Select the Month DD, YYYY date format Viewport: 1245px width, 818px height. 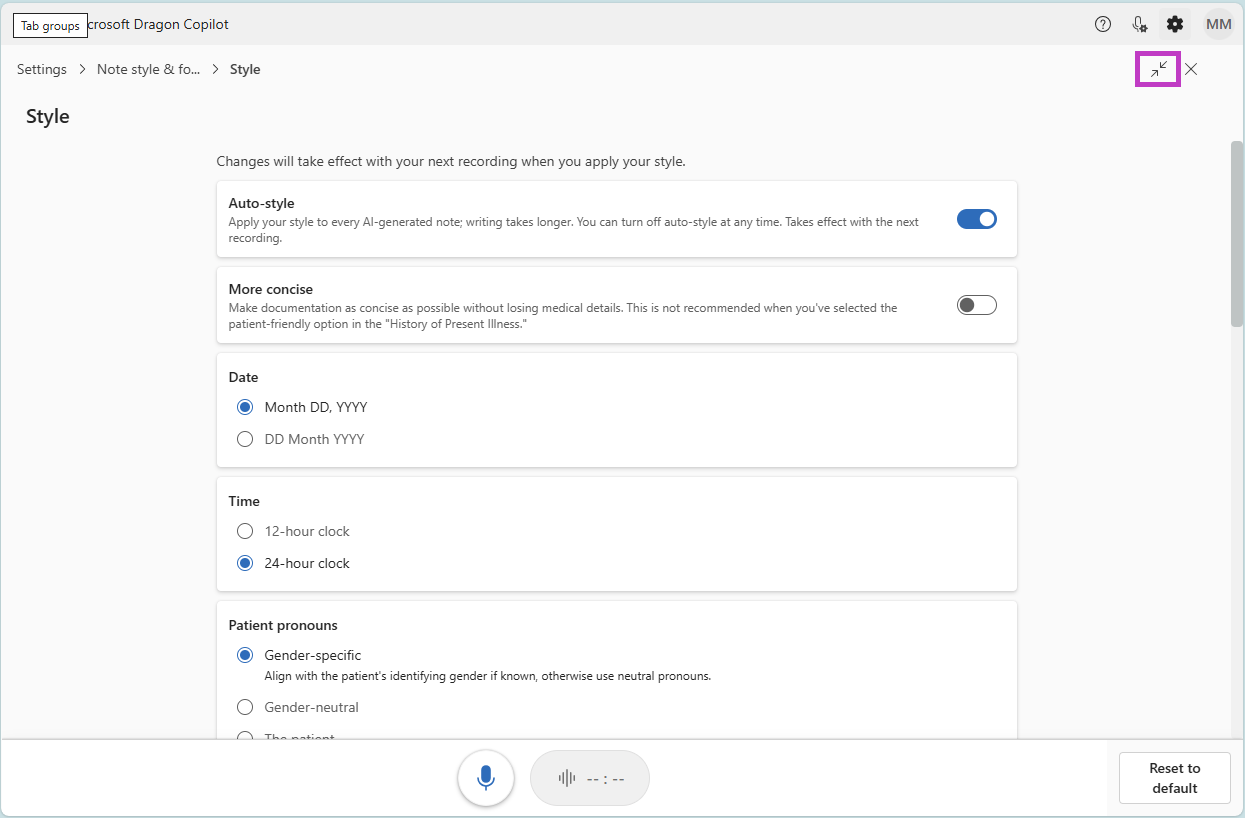(245, 407)
